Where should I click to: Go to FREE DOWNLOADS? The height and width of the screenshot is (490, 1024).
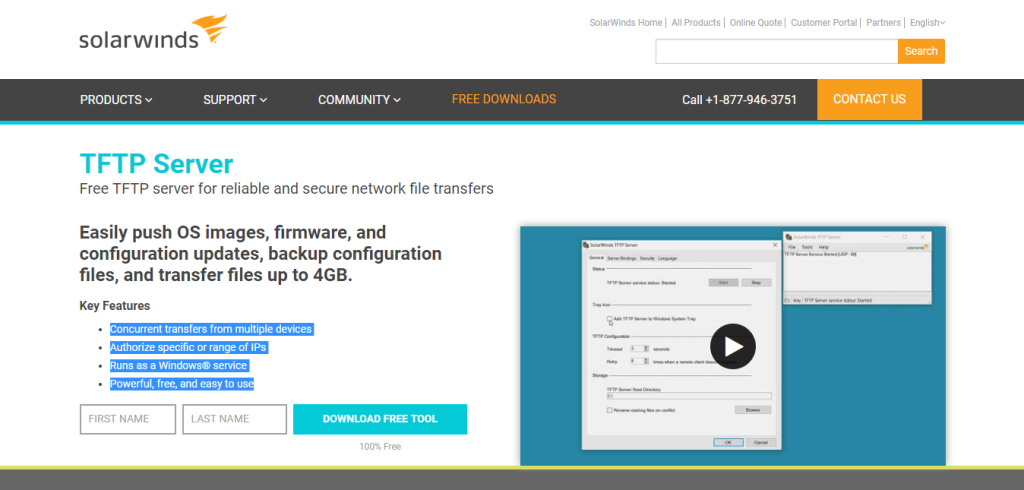pos(504,100)
